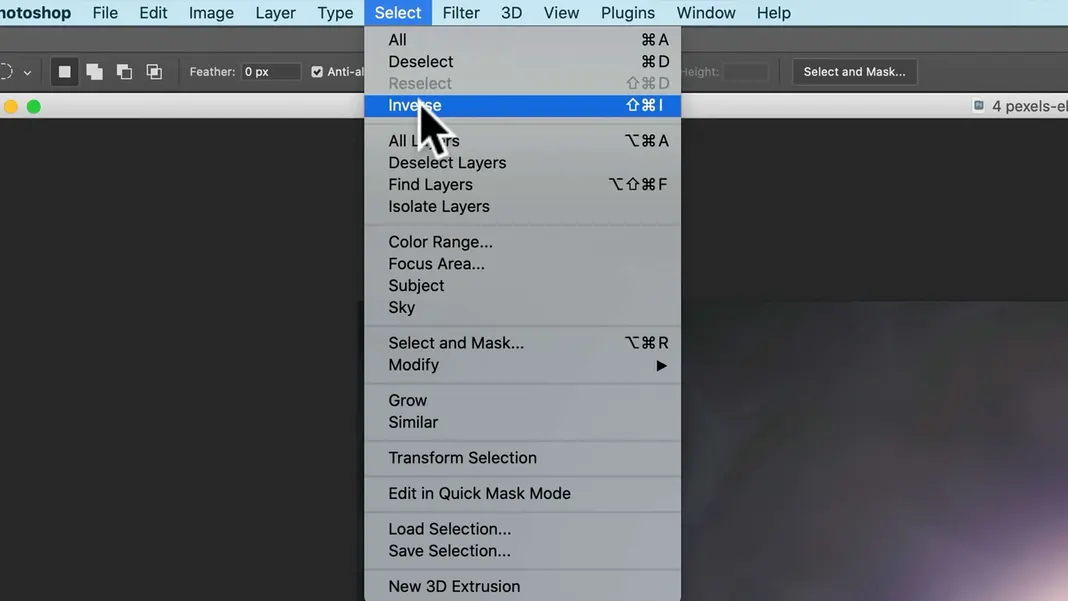This screenshot has width=1068, height=601.
Task: Click the Select and Mask... button
Action: [x=854, y=72]
